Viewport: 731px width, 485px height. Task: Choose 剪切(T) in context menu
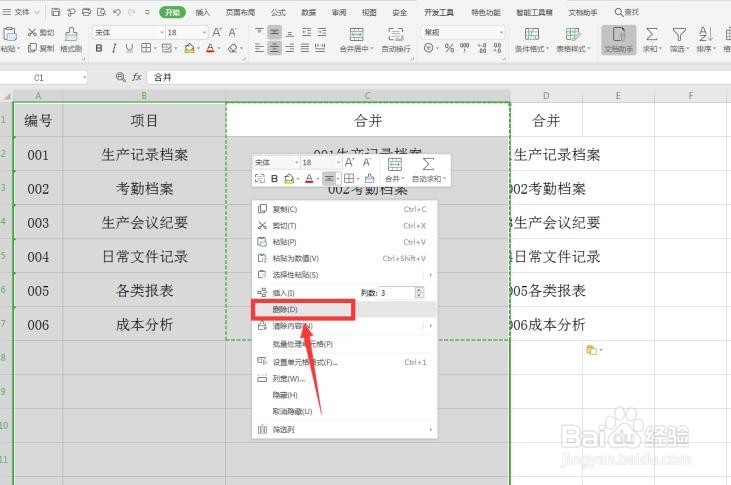point(344,225)
